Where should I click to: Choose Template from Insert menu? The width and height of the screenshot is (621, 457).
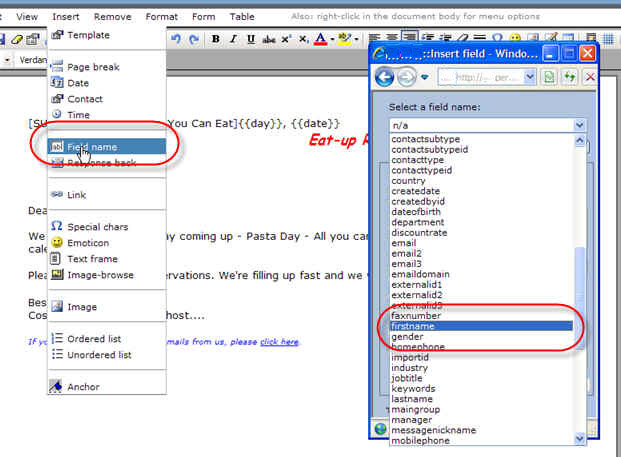point(107,35)
